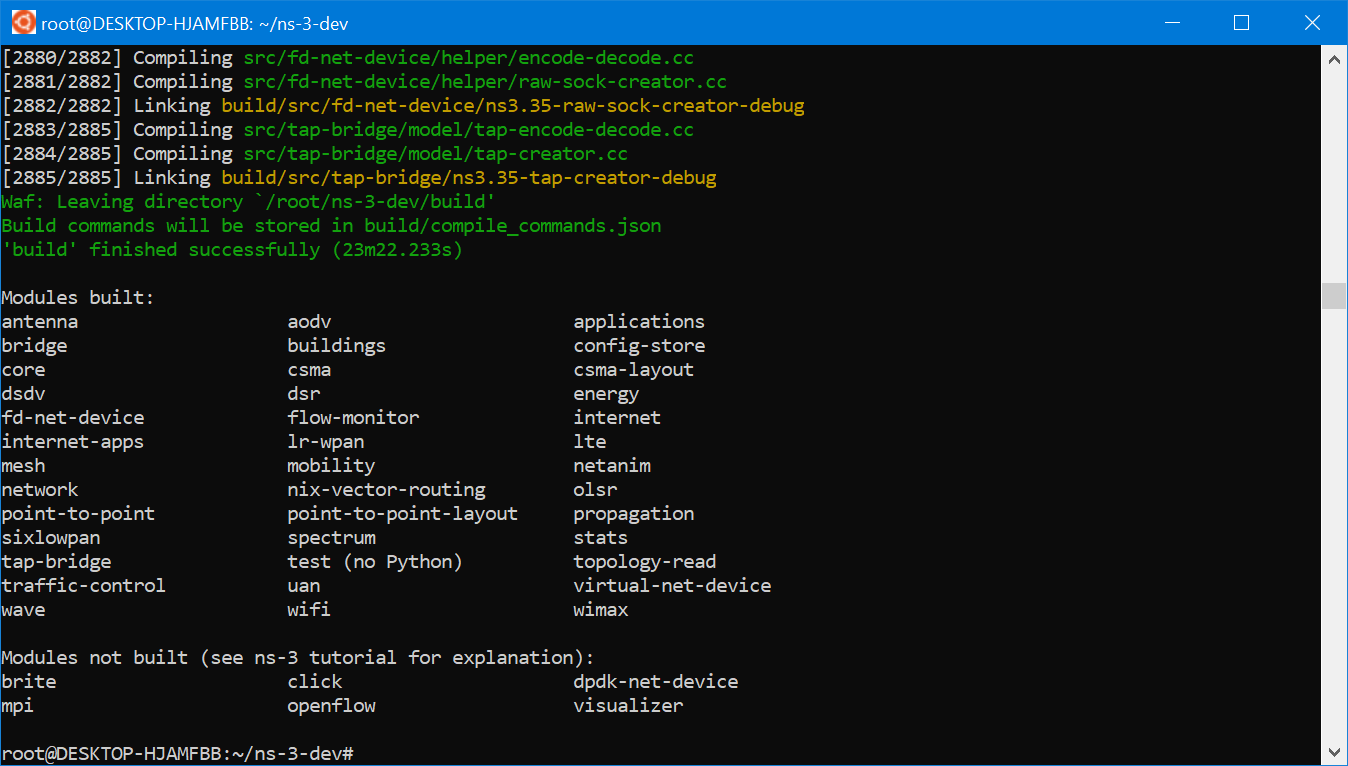Click the 'network' module name
Viewport: 1348px width, 766px height.
[x=40, y=490]
